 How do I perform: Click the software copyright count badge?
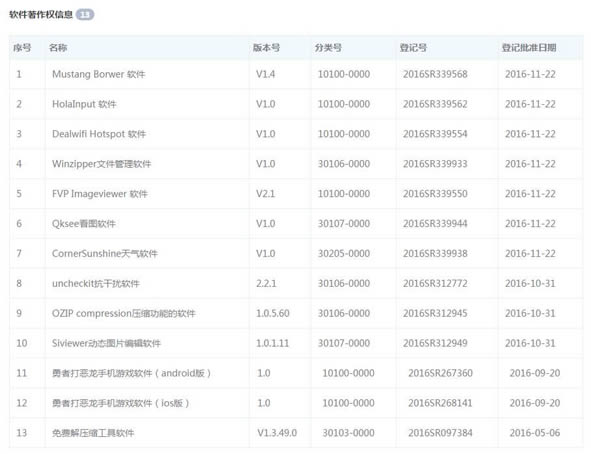pyautogui.click(x=85, y=15)
